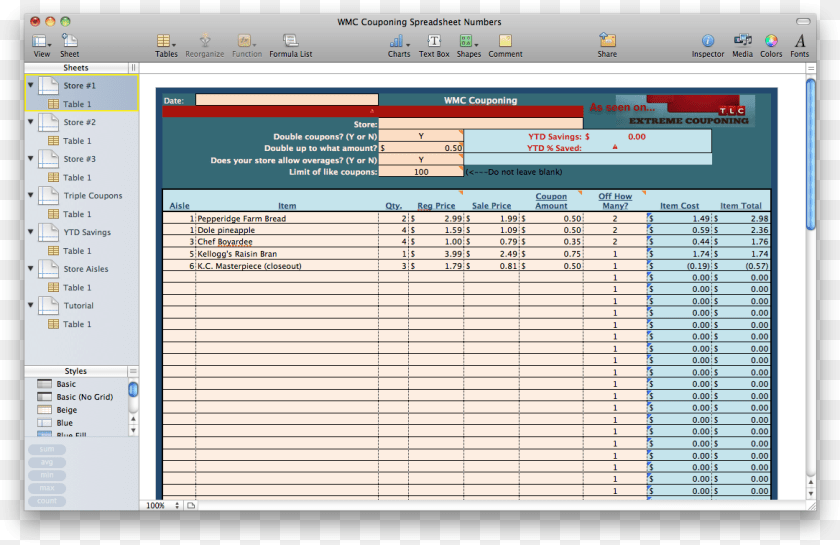Open the Inspector panel
840x545 pixels.
pos(708,45)
